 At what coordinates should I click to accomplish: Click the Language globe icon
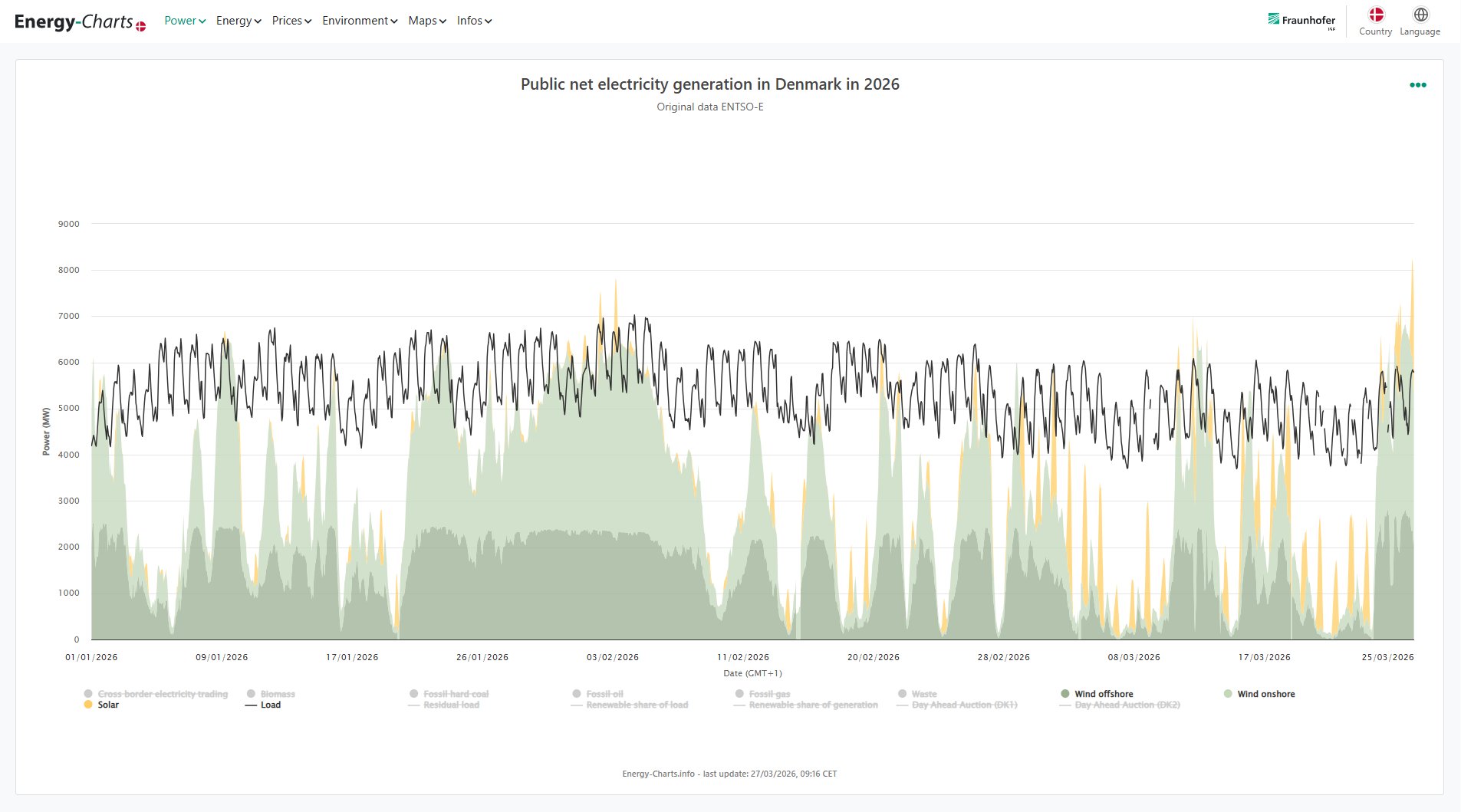1420,15
